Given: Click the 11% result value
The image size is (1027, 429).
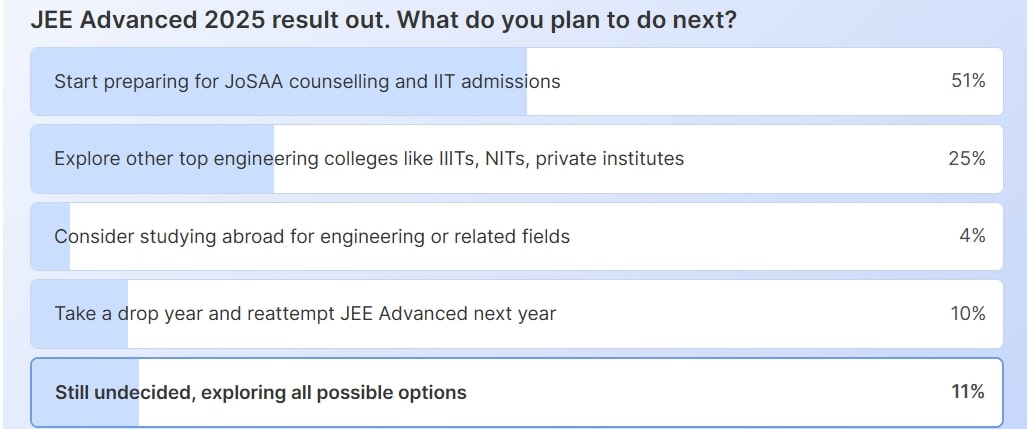Looking at the screenshot, I should click(968, 392).
